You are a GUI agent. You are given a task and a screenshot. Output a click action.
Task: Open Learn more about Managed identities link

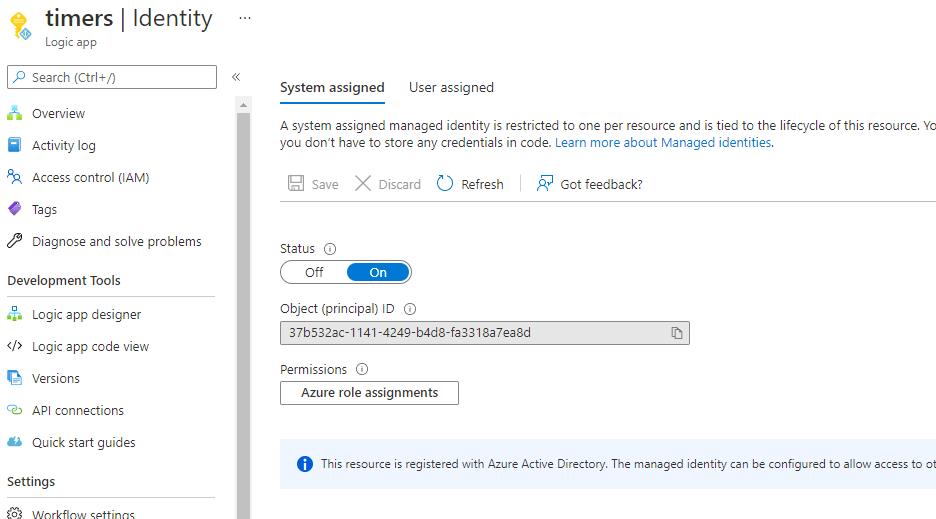[663, 142]
